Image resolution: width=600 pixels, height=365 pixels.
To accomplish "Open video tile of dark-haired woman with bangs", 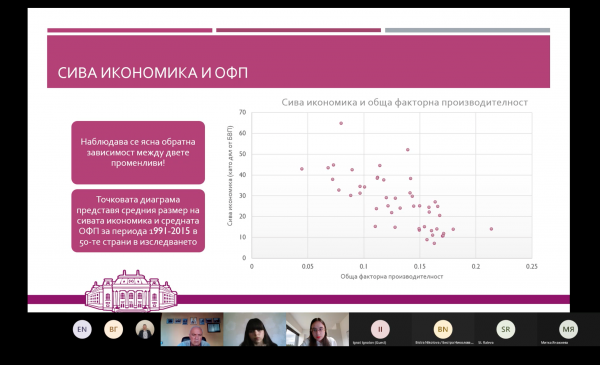I will pyautogui.click(x=254, y=329).
